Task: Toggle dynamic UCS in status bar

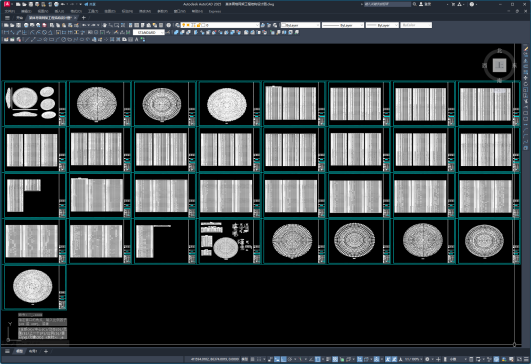Action: (359, 359)
